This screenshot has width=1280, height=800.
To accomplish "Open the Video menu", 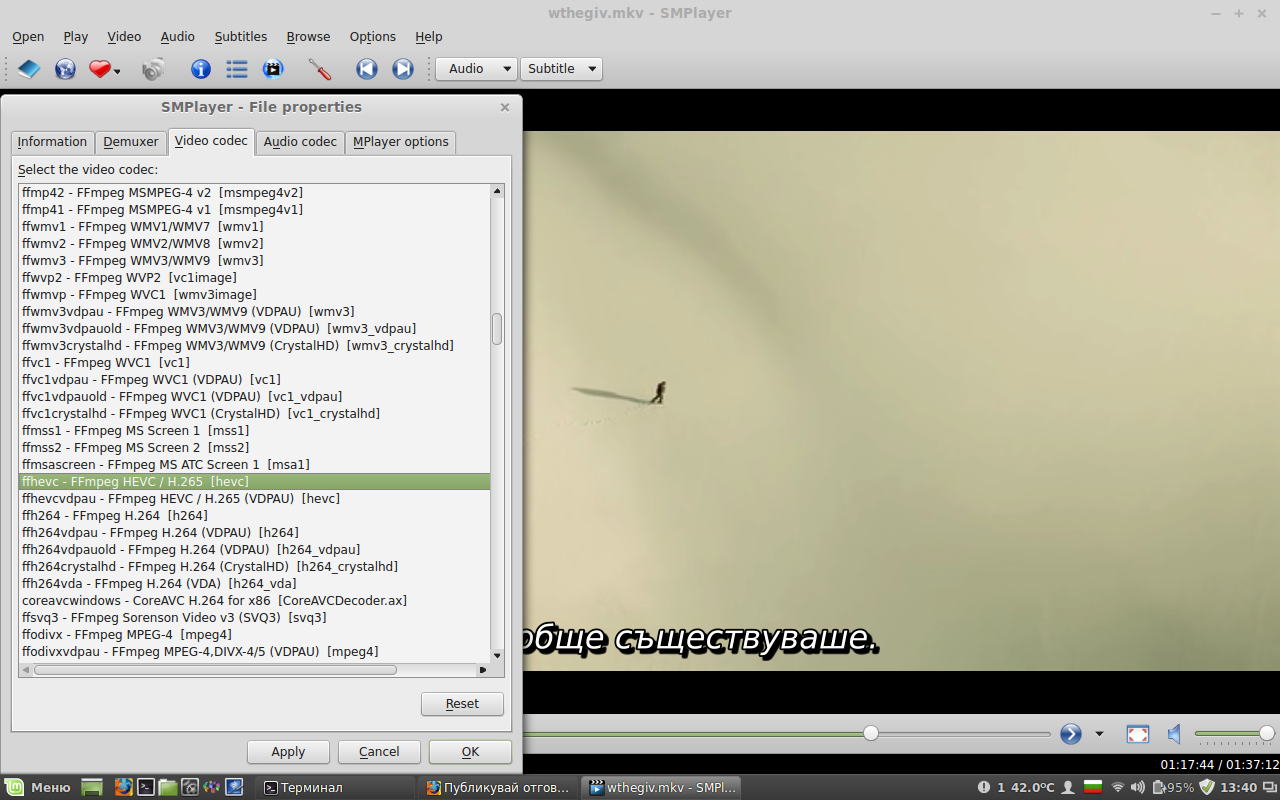I will point(124,37).
